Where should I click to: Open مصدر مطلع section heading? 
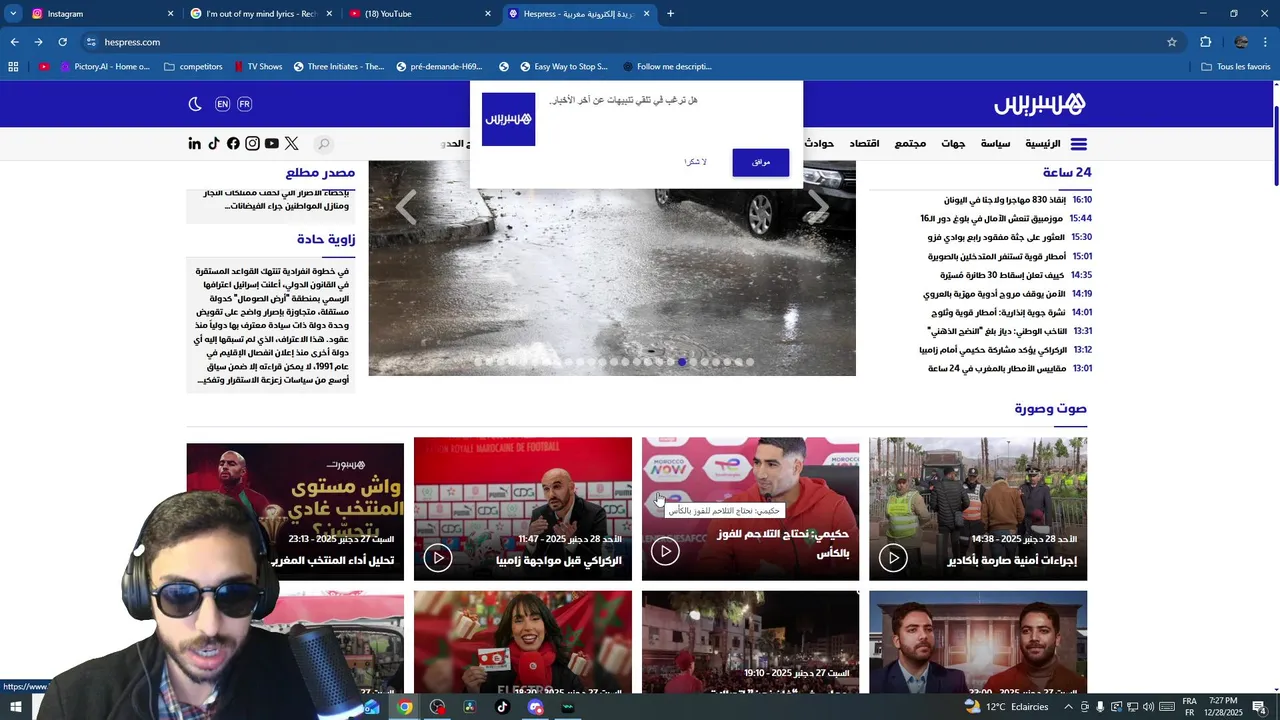(x=320, y=172)
